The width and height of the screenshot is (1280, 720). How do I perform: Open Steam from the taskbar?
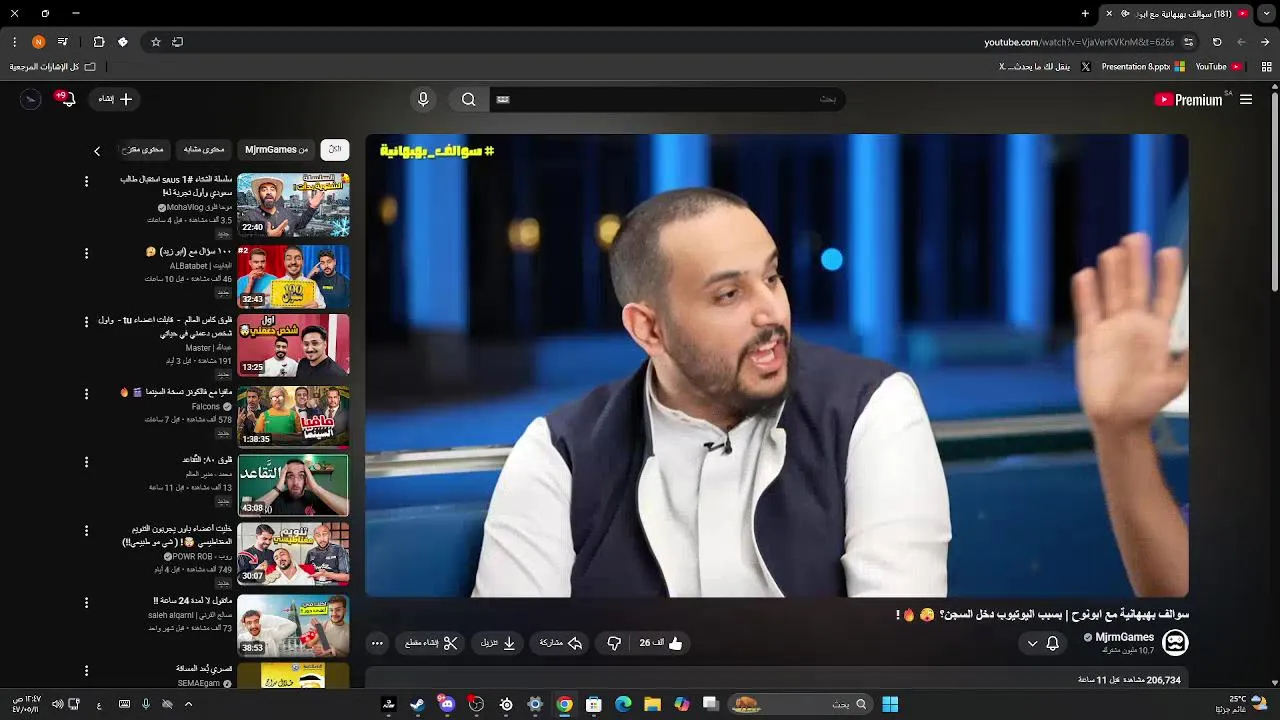[417, 704]
